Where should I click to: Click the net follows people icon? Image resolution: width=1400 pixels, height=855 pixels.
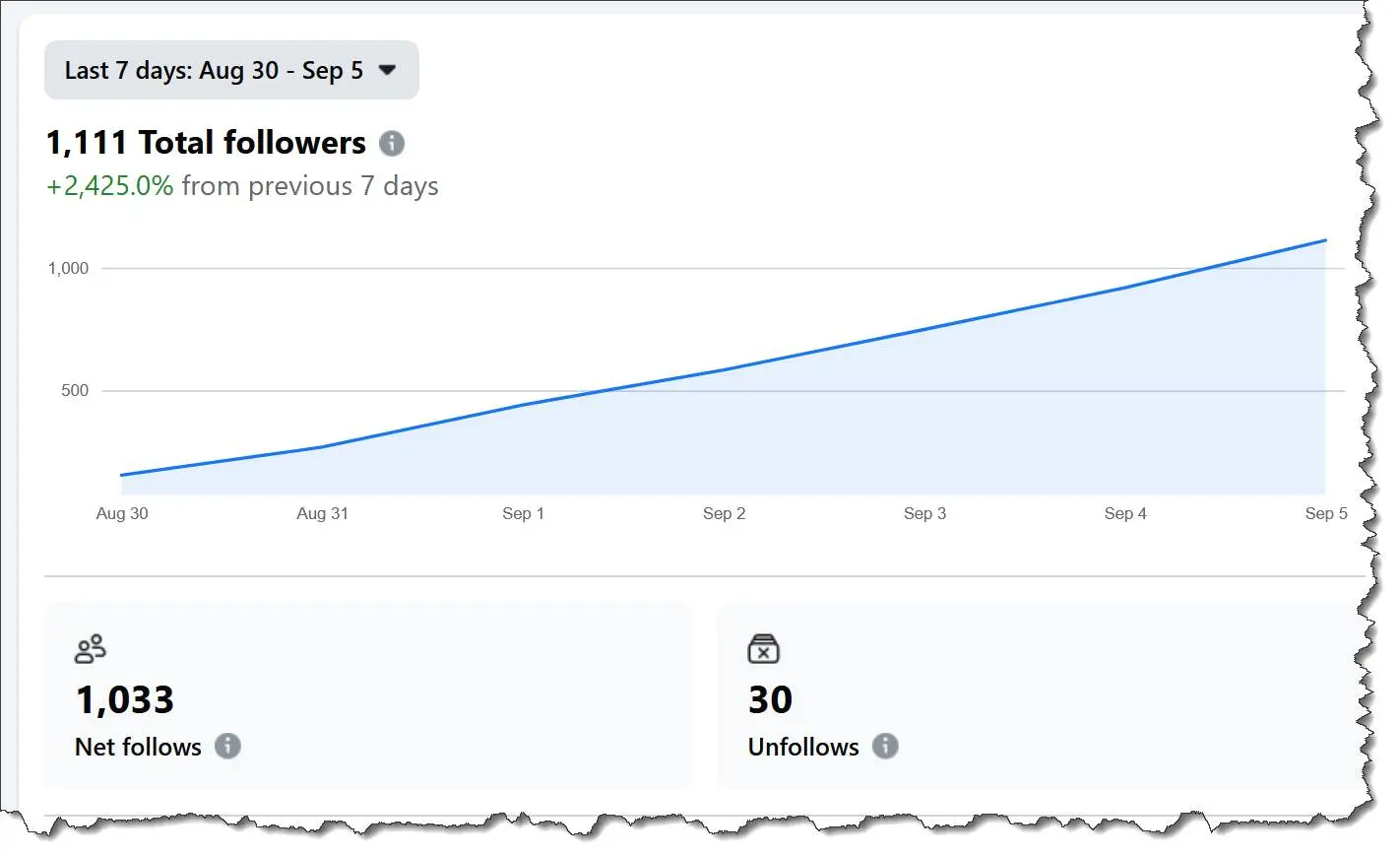(90, 649)
